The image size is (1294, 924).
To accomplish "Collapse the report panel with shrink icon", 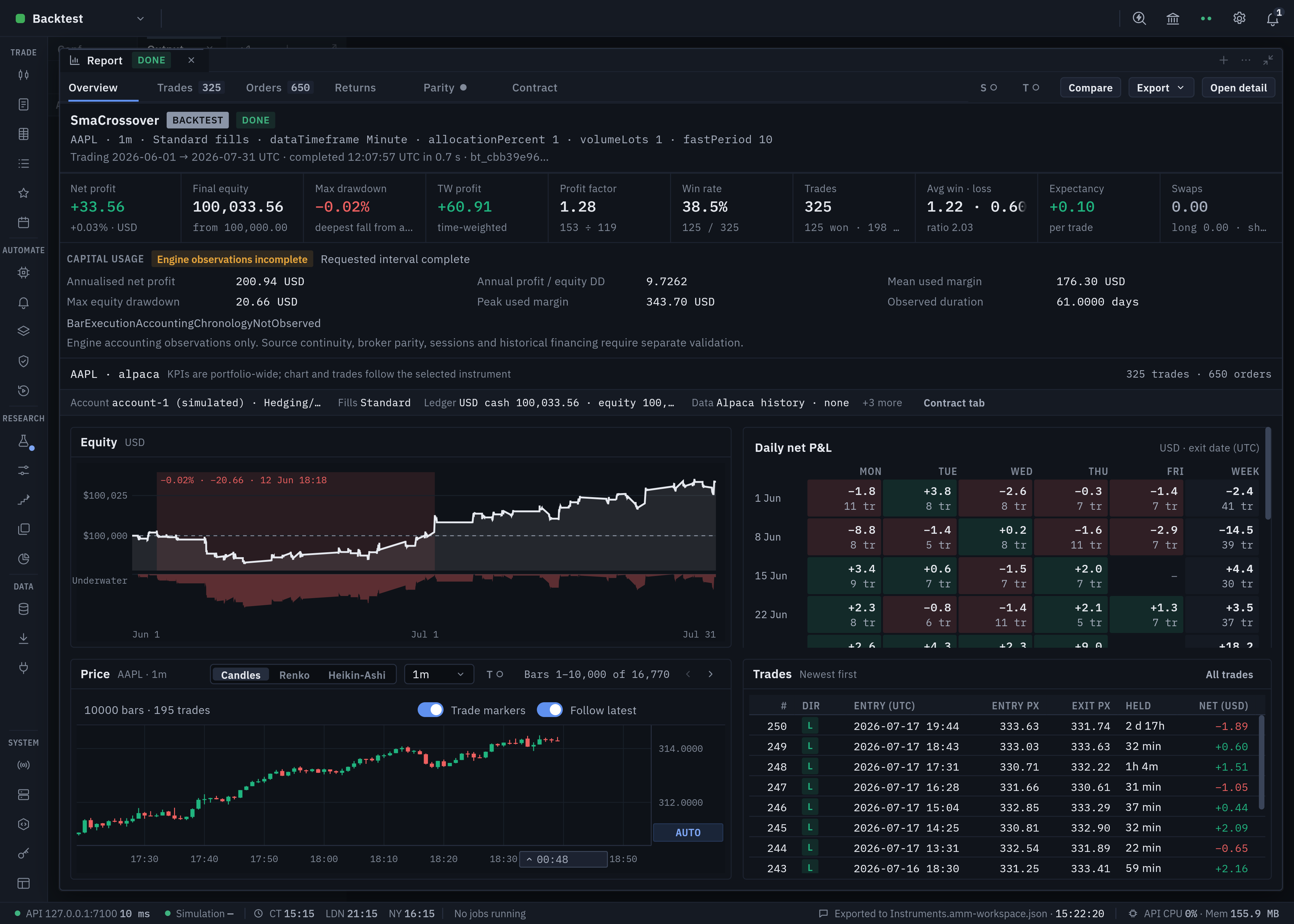I will [x=1268, y=60].
